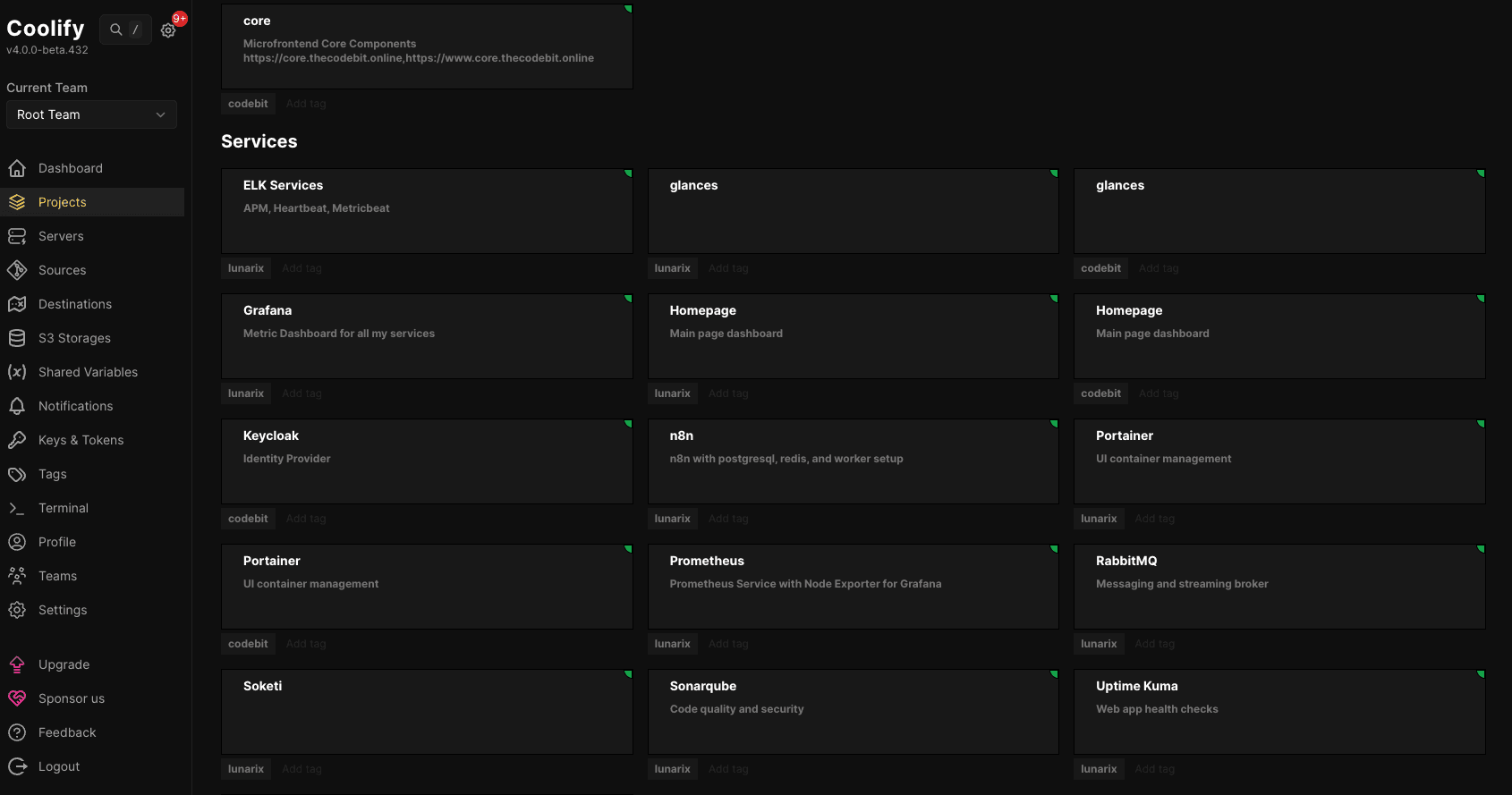This screenshot has width=1512, height=795.
Task: Click the Projects layers icon
Action: pyautogui.click(x=17, y=202)
